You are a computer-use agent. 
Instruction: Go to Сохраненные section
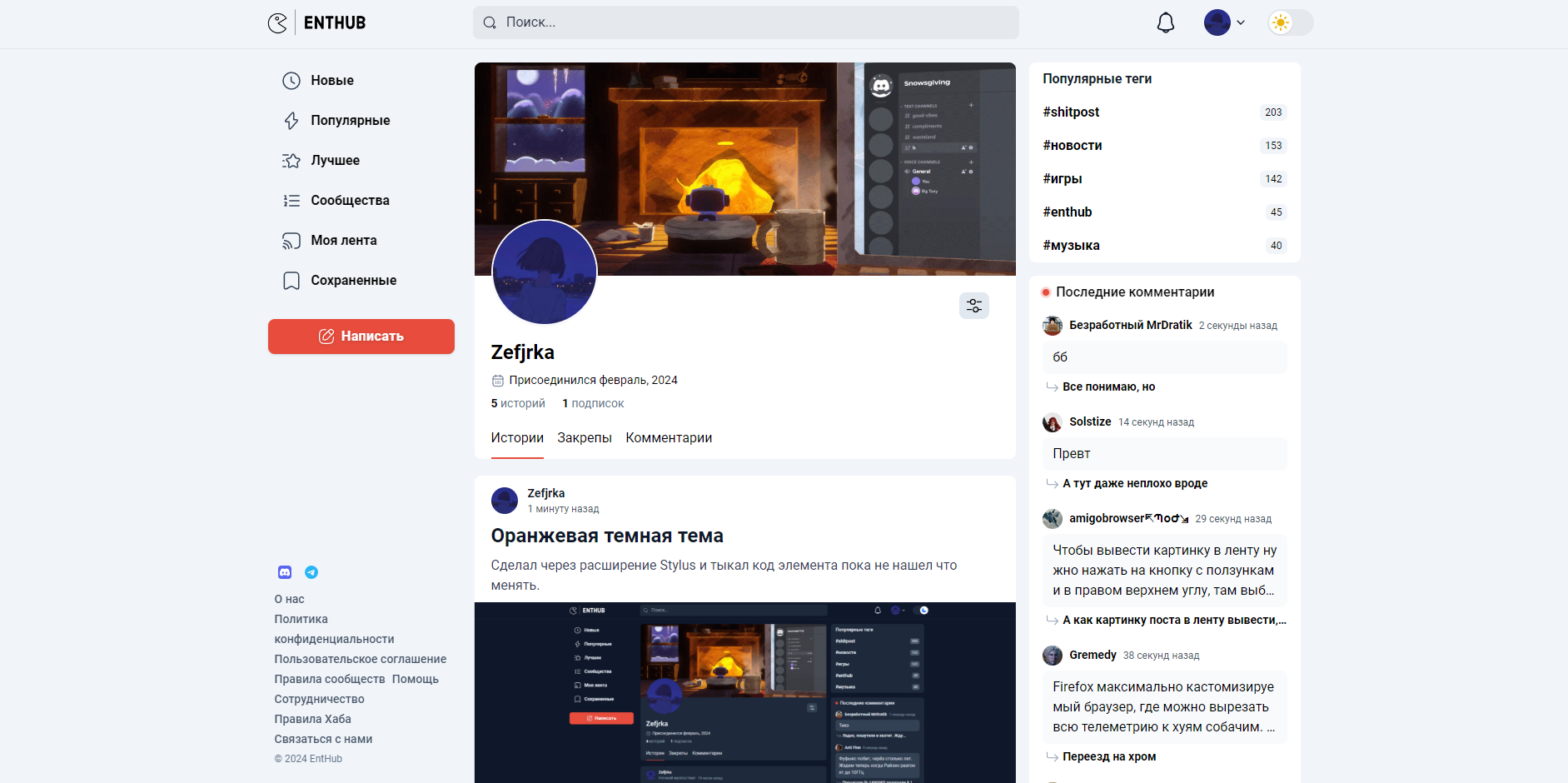pos(354,281)
